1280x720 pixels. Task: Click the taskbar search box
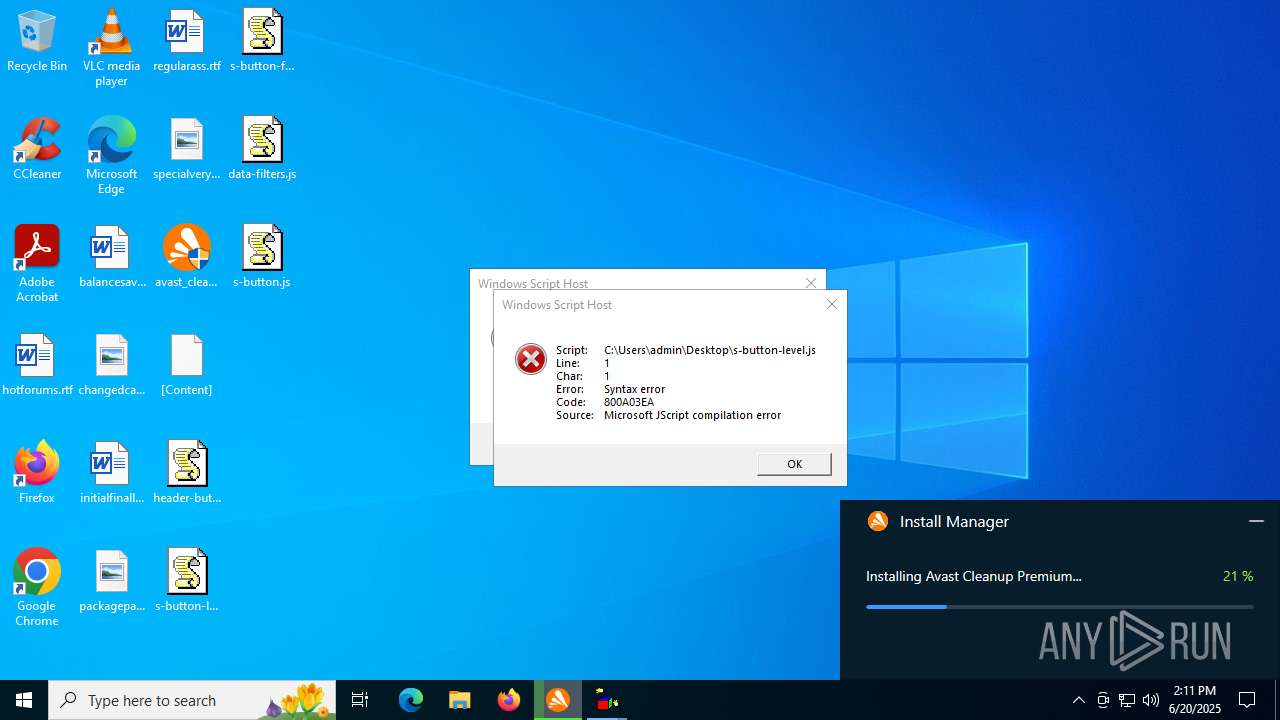tap(192, 700)
